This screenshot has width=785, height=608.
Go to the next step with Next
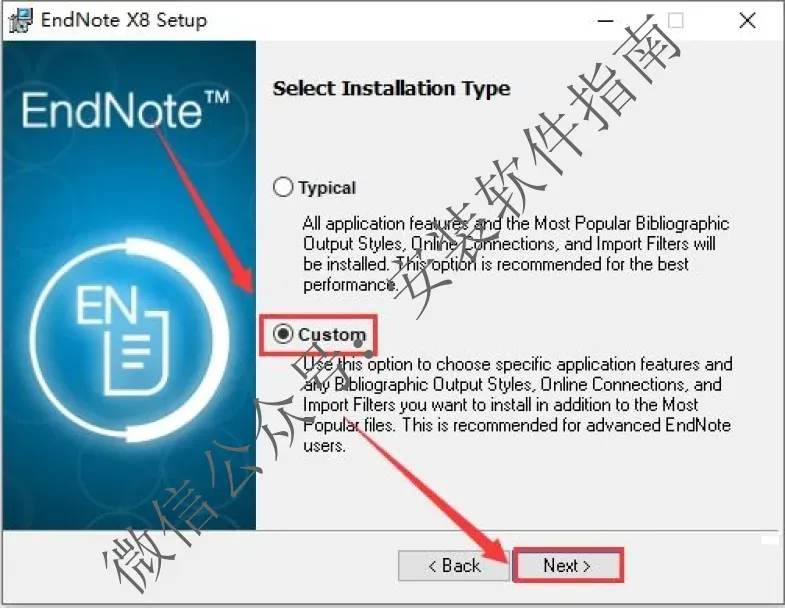[x=567, y=565]
